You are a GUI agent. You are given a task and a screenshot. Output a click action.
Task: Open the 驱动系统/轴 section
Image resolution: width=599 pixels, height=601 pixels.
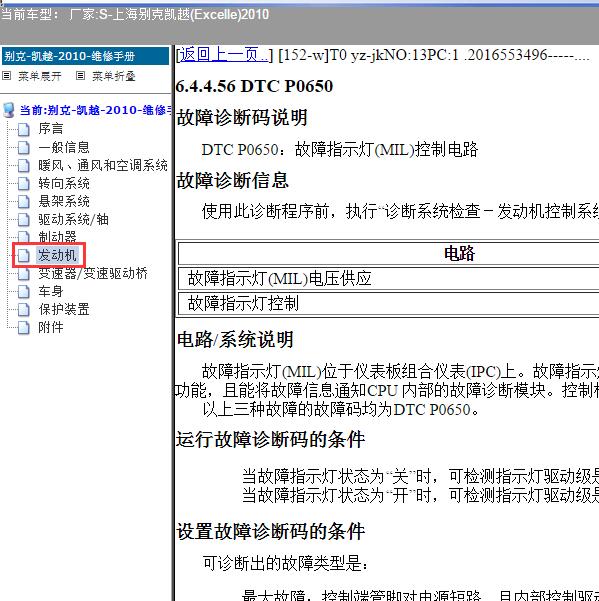(73, 219)
